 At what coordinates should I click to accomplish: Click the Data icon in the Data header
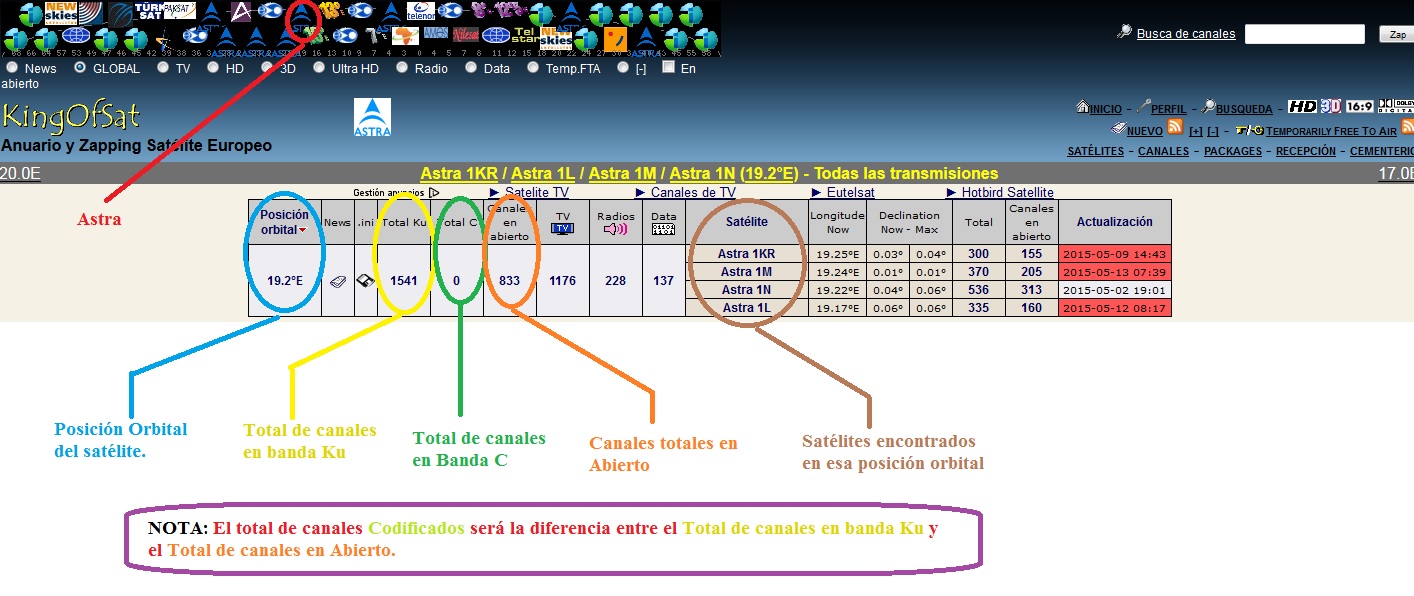[663, 229]
